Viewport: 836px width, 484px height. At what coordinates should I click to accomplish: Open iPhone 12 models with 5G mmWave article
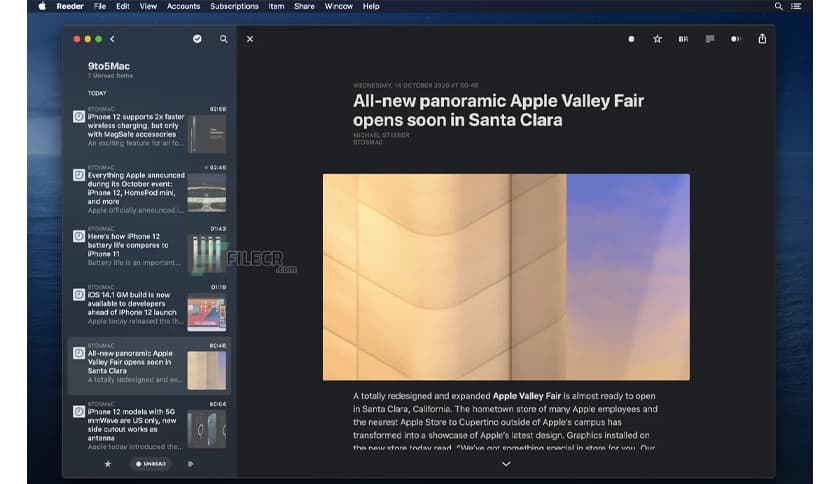point(149,425)
